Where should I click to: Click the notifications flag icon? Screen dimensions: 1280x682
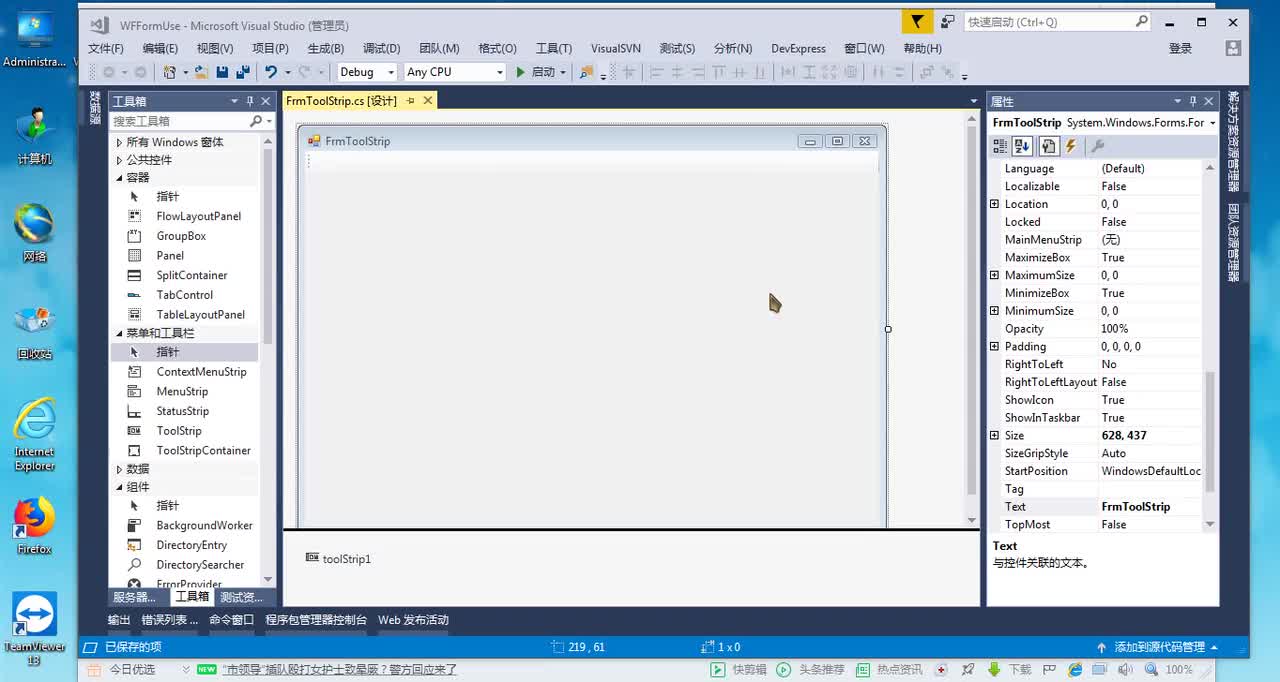coord(916,21)
